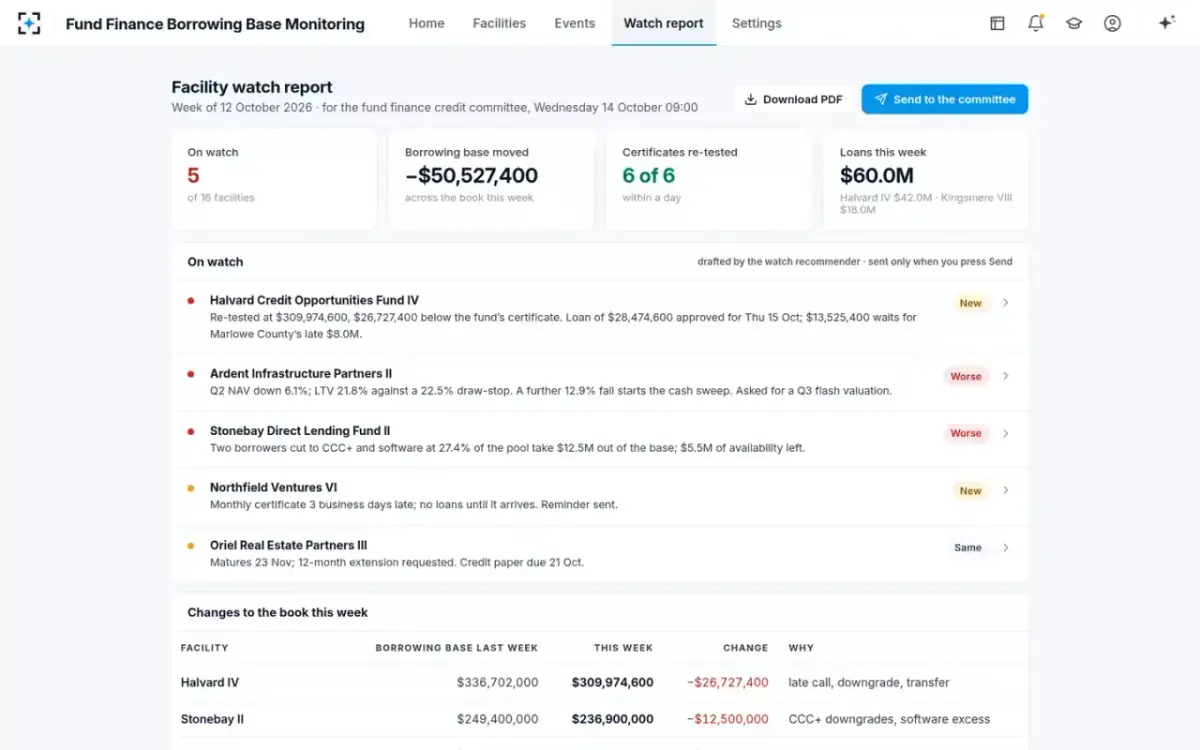Click the $309,974,600 table cell
The width and height of the screenshot is (1200, 750).
click(613, 683)
